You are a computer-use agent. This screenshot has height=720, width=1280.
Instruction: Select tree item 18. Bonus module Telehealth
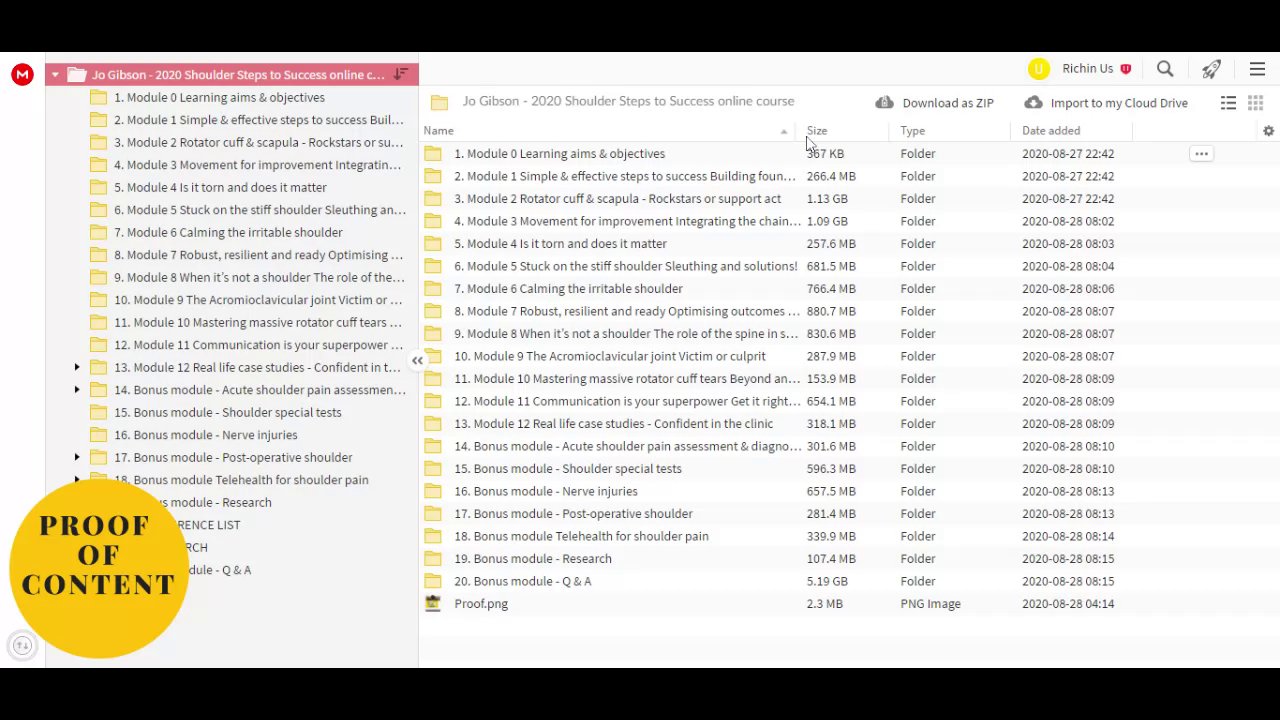pos(241,480)
